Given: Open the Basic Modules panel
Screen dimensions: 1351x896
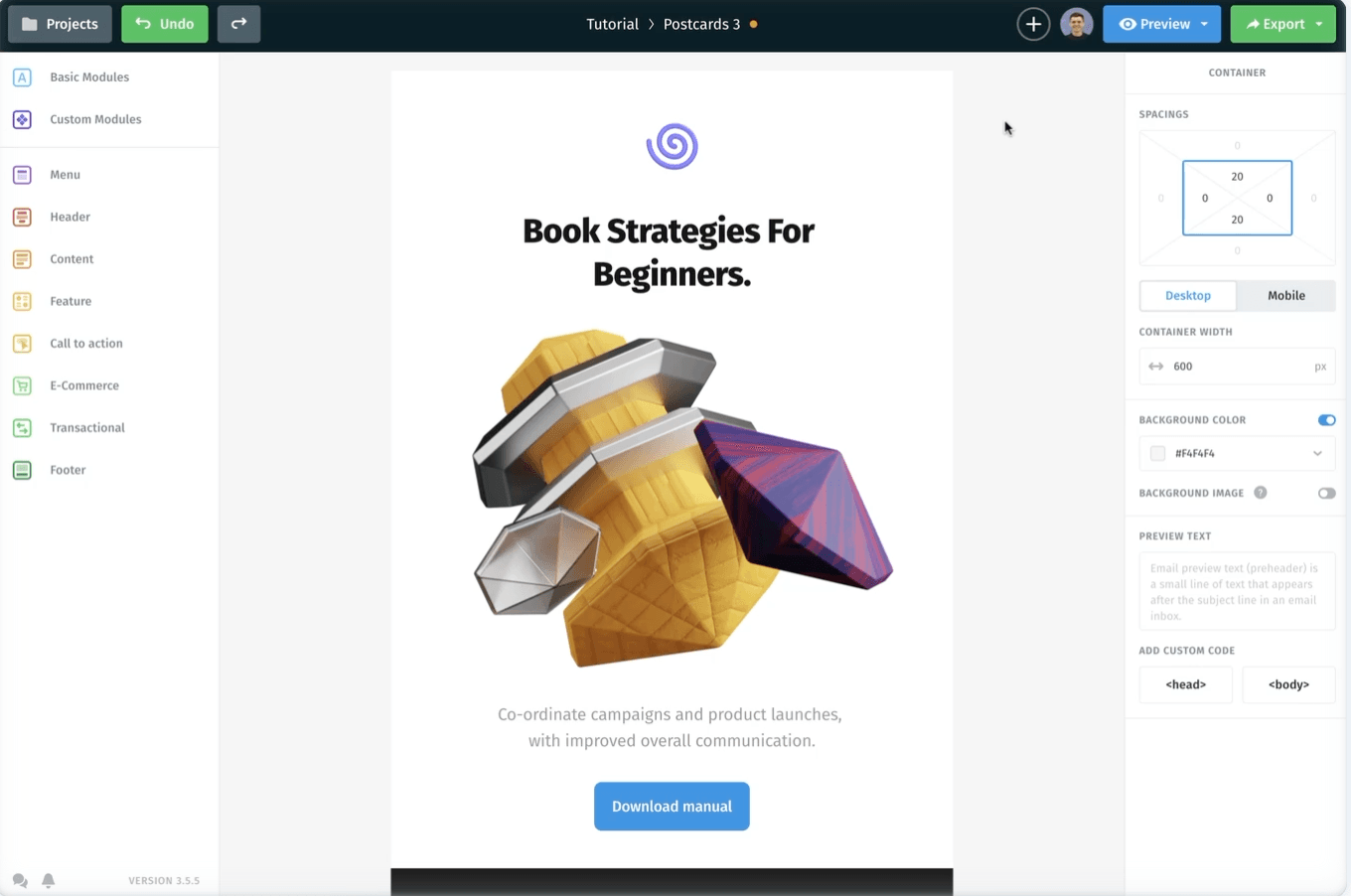Looking at the screenshot, I should 88,76.
